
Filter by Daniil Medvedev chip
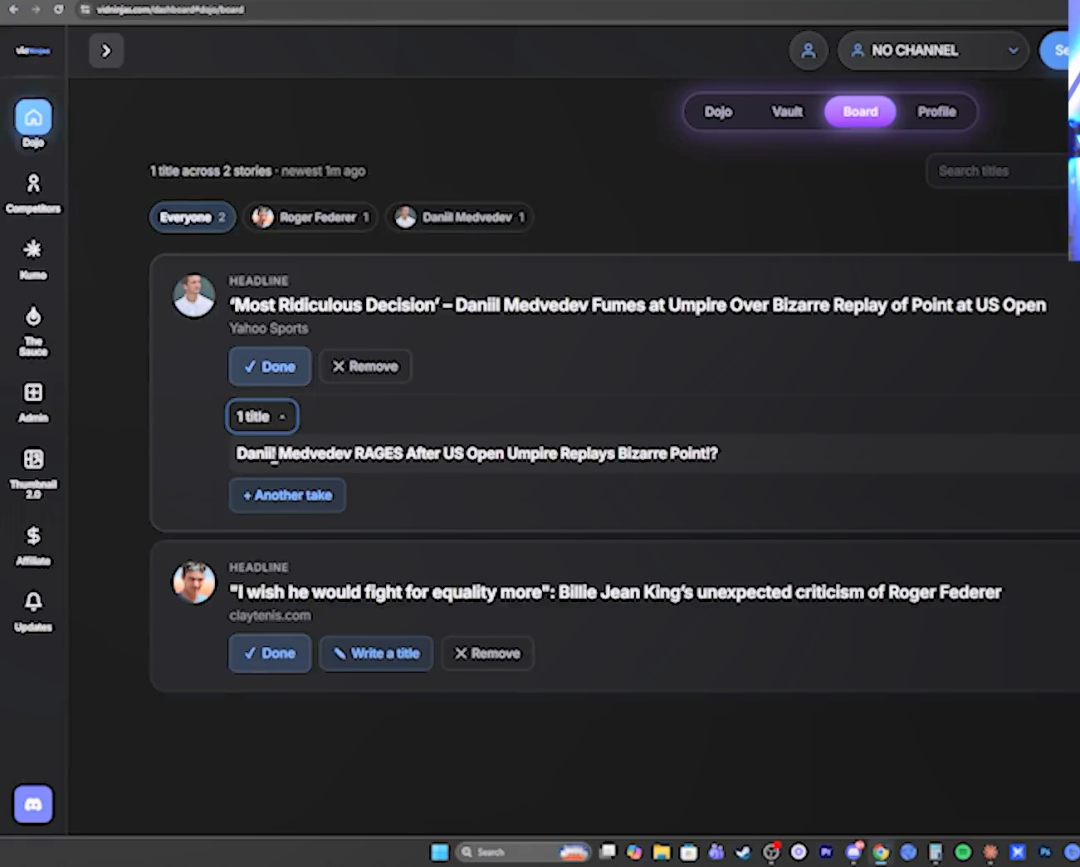coord(459,218)
